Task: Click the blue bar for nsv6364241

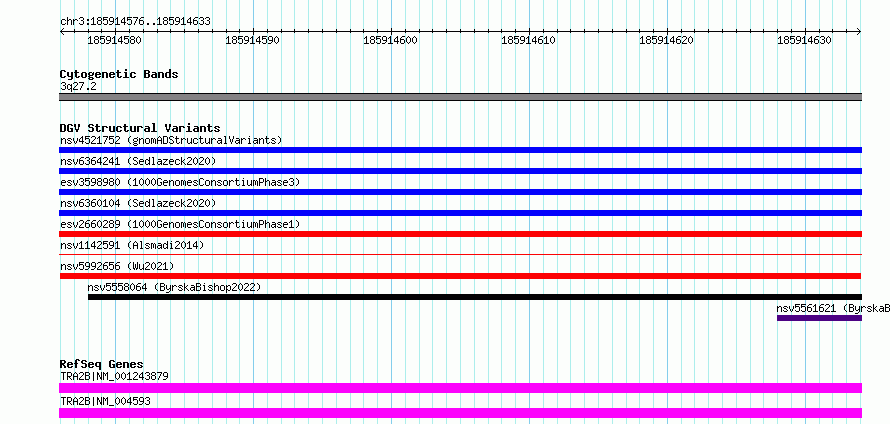Action: 460,171
